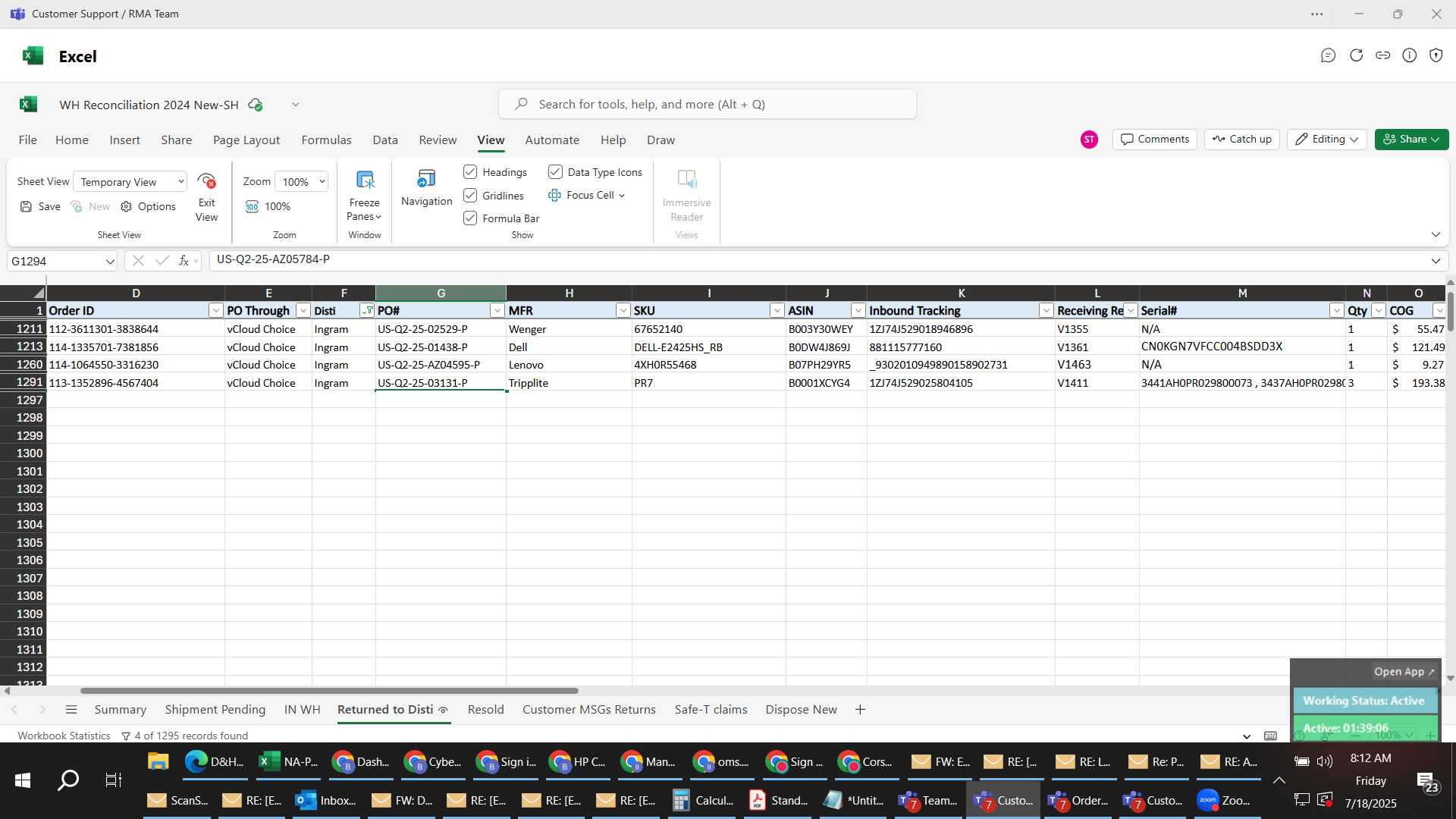Open the Summary sheet tab

coord(120,710)
